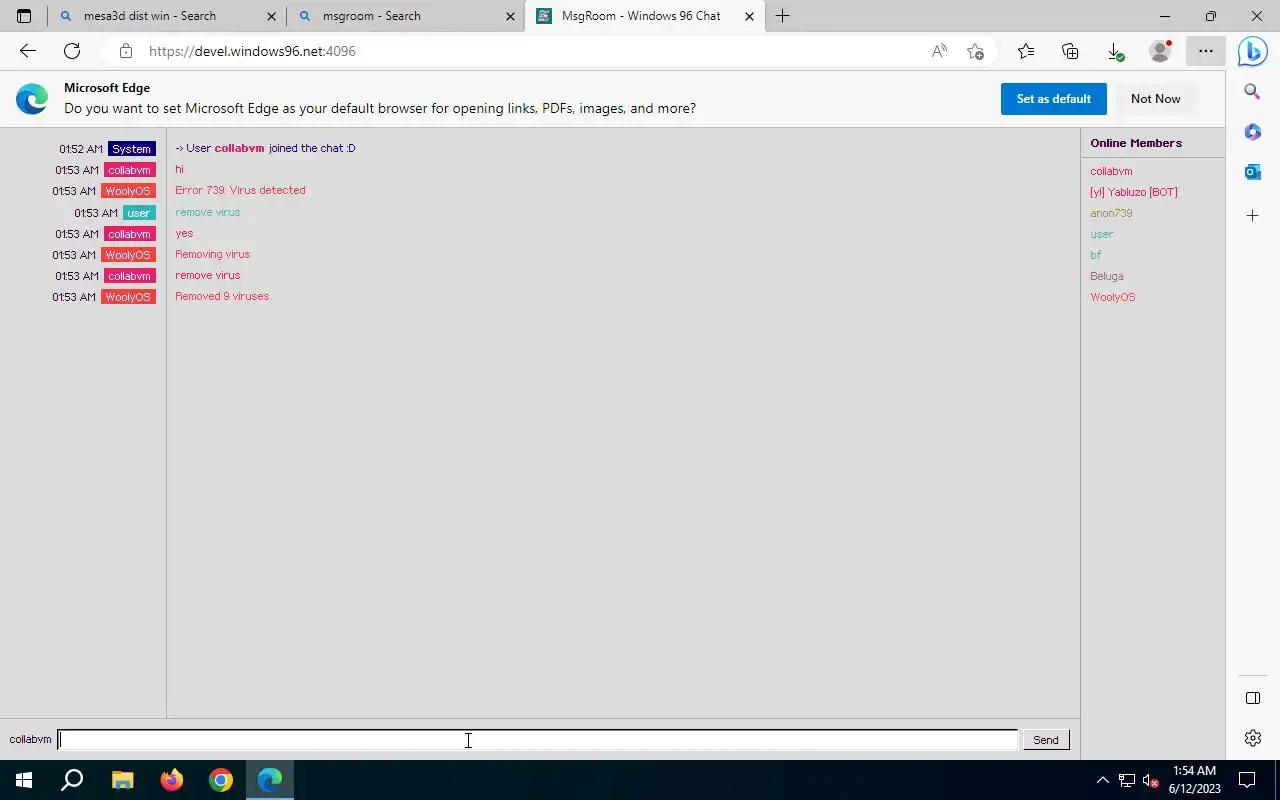This screenshot has width=1280, height=800.
Task: Close the MsgRoom Windows 96 Chat tab
Action: (x=749, y=16)
